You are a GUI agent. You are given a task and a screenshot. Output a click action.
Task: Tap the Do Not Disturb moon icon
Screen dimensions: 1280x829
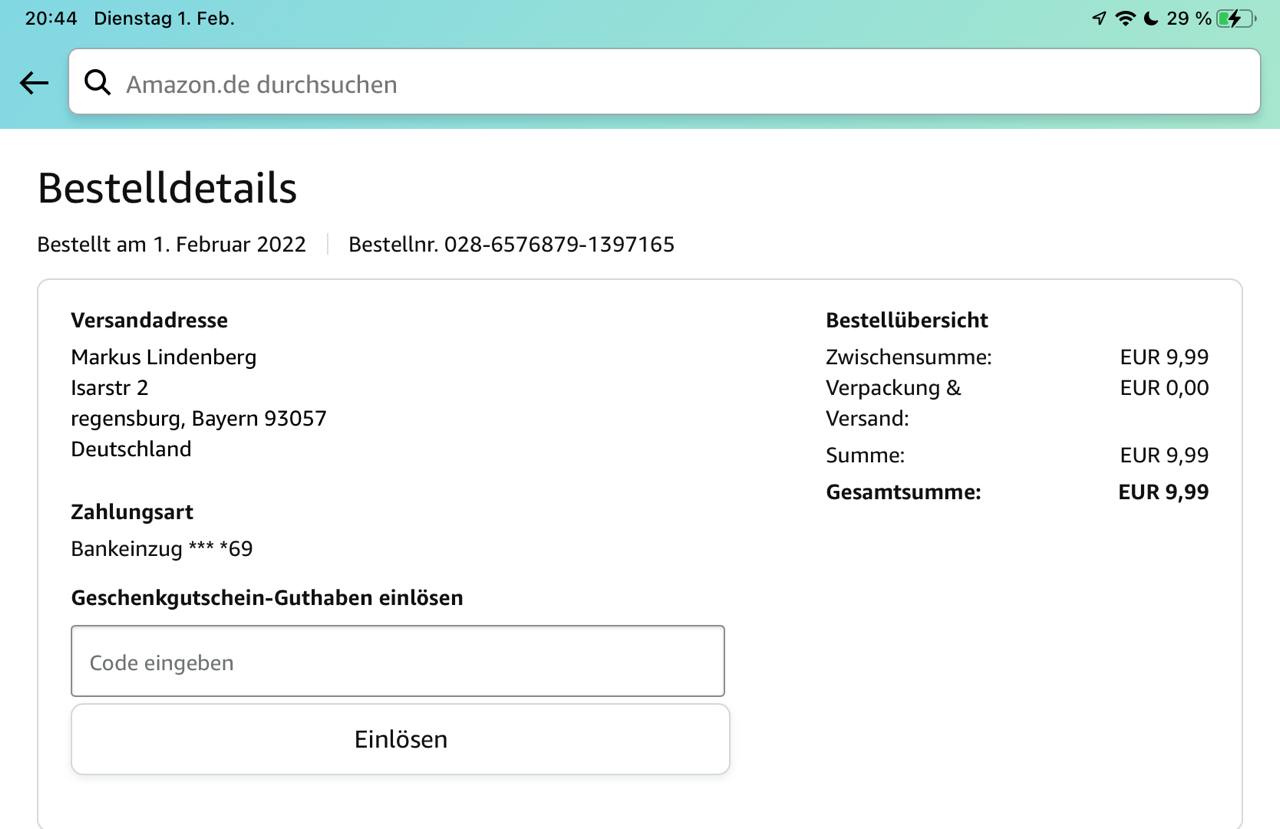1151,18
